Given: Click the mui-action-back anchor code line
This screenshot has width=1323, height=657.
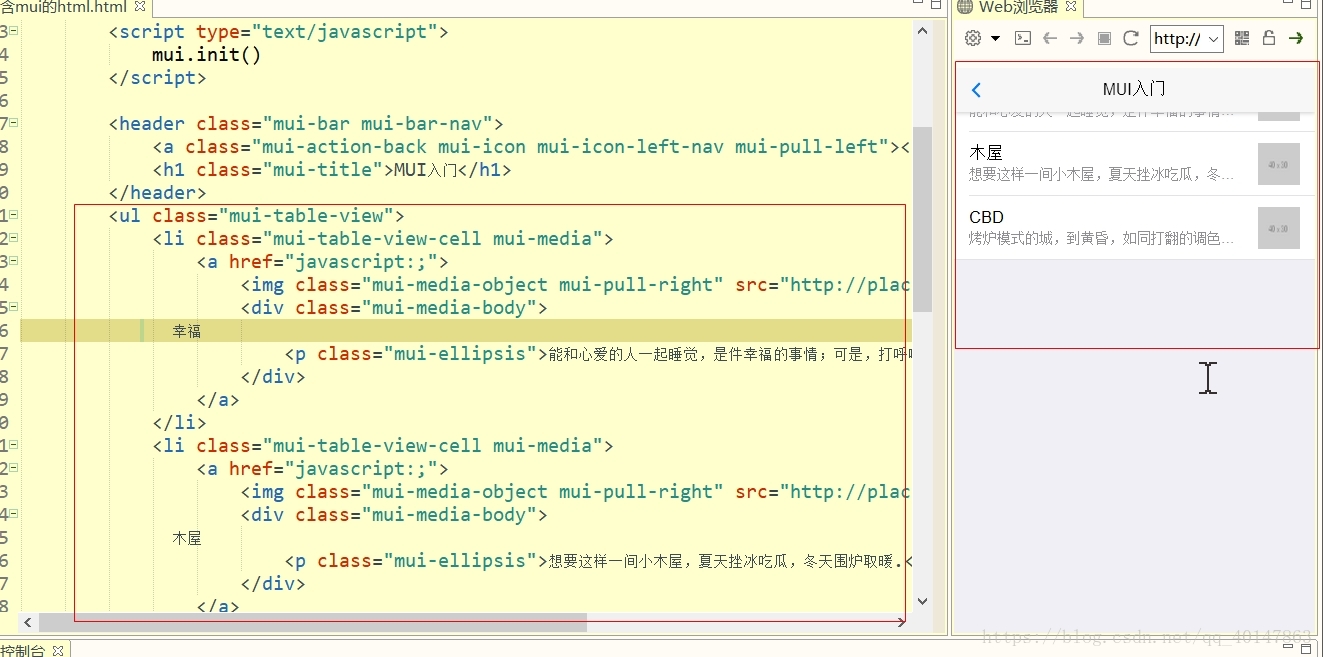Looking at the screenshot, I should click(x=531, y=147).
